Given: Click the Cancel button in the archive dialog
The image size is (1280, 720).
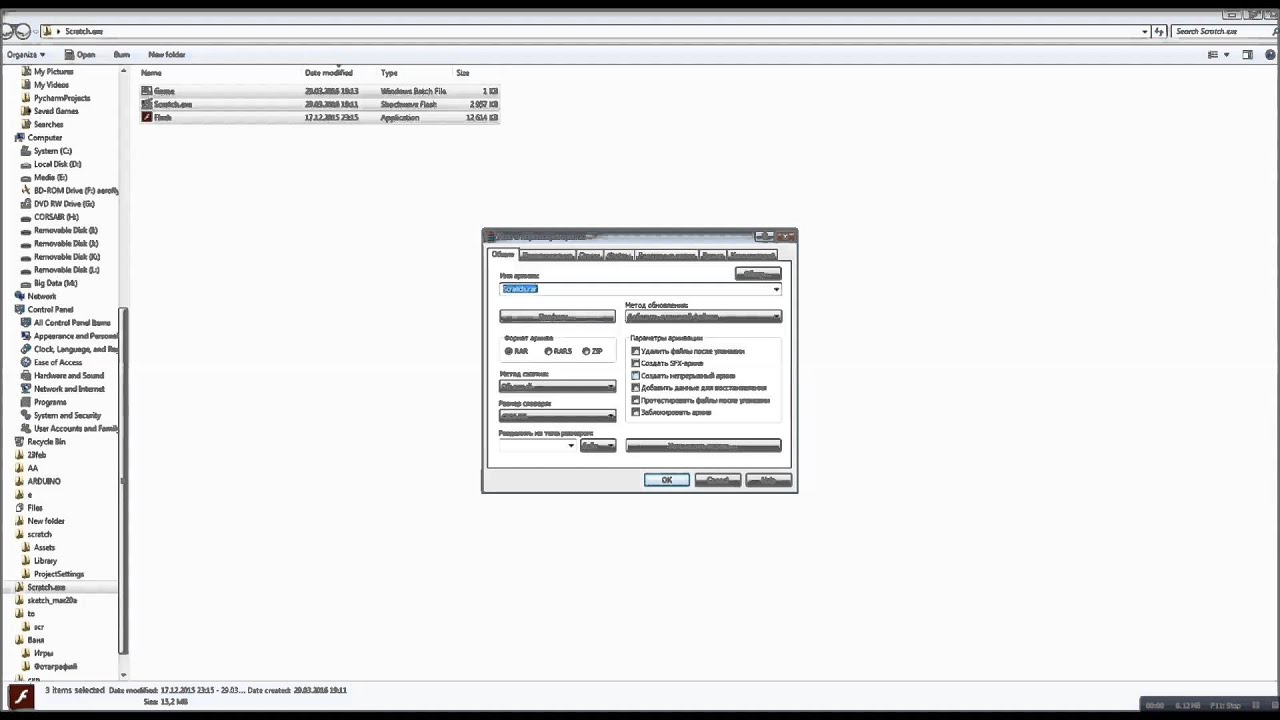Looking at the screenshot, I should 718,480.
